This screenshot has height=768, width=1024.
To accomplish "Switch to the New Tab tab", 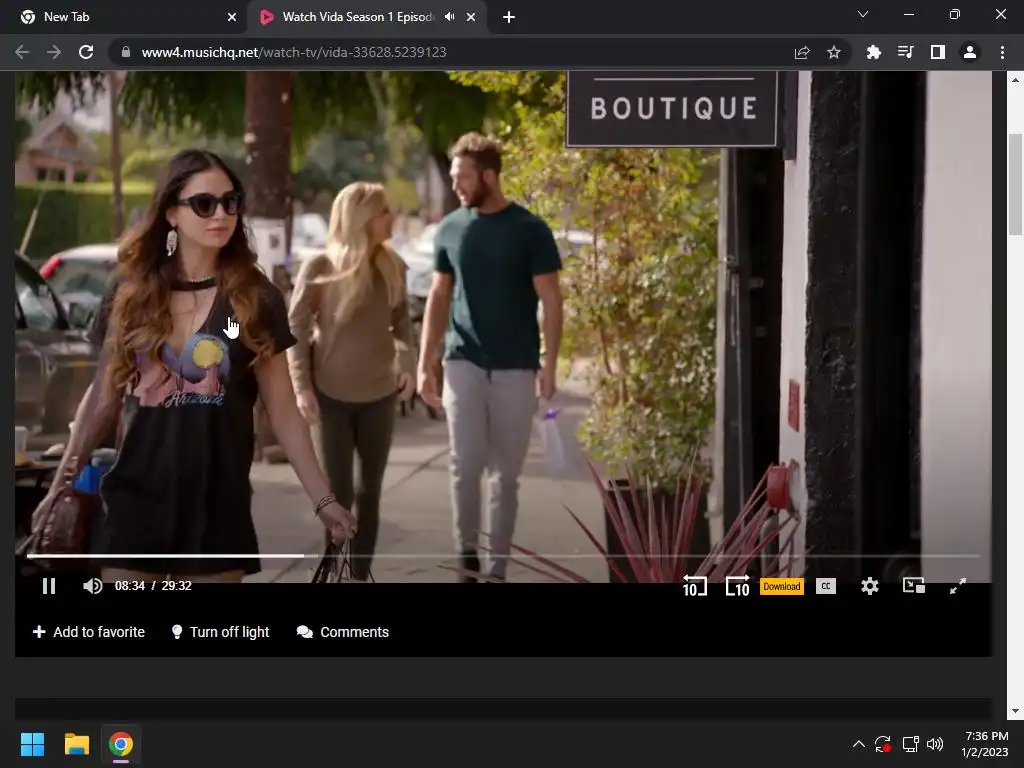I will click(124, 17).
